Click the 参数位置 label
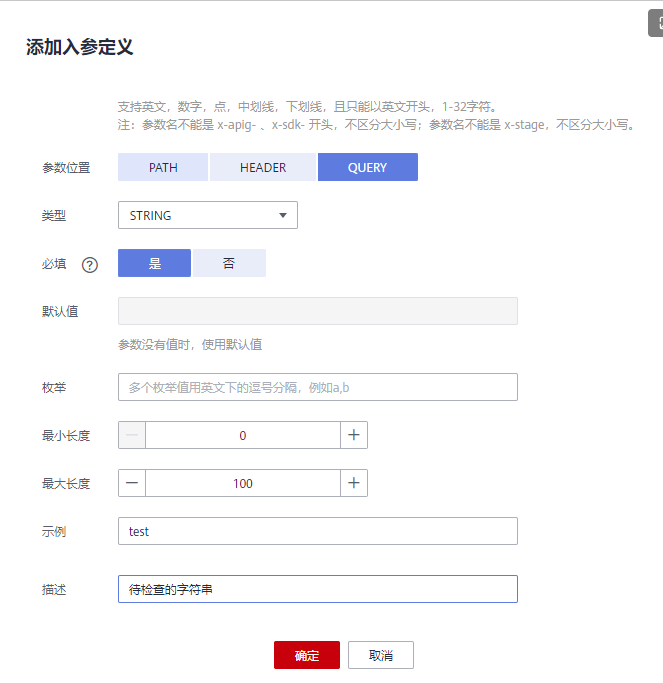 [x=66, y=168]
